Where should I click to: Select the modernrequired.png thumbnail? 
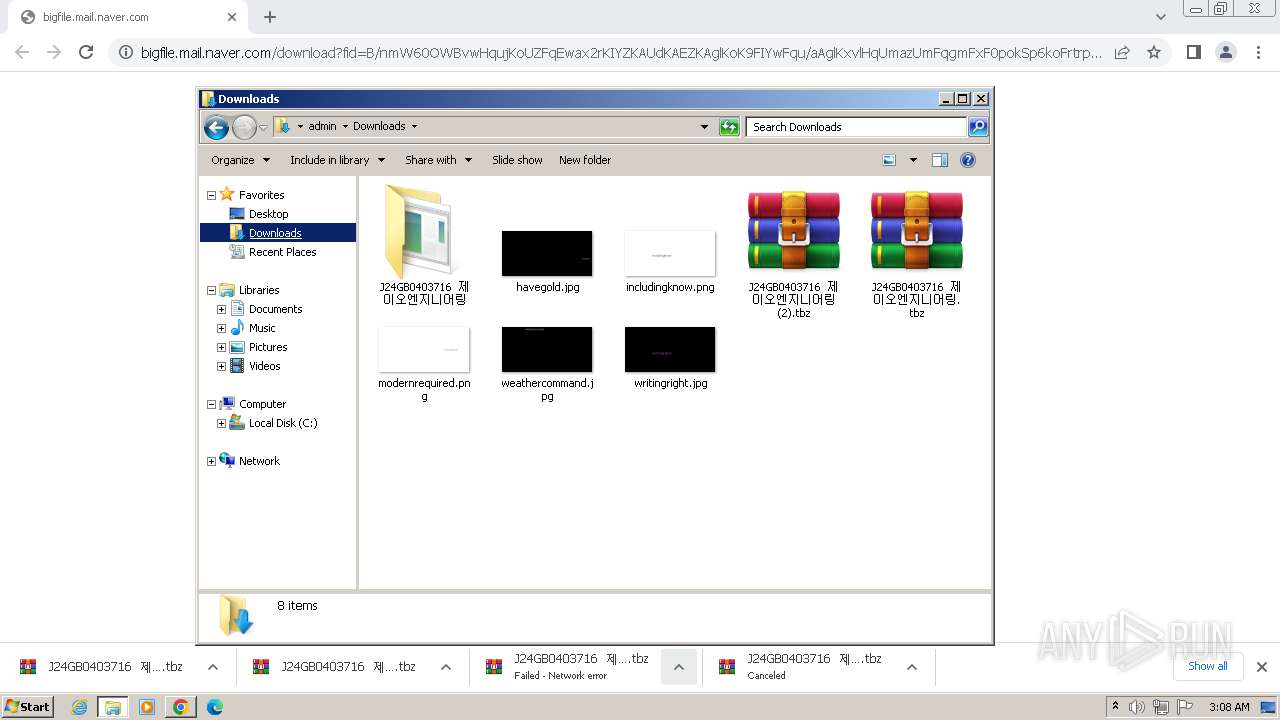pyautogui.click(x=424, y=349)
